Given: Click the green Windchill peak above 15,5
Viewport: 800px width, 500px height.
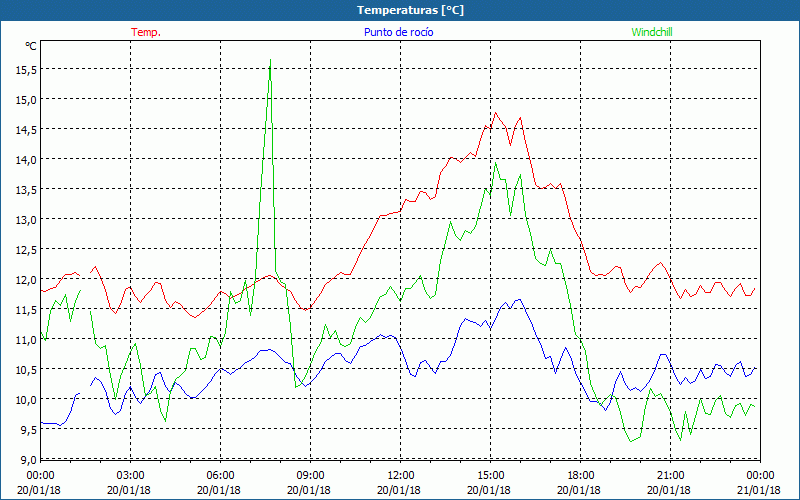Looking at the screenshot, I should coord(270,60).
